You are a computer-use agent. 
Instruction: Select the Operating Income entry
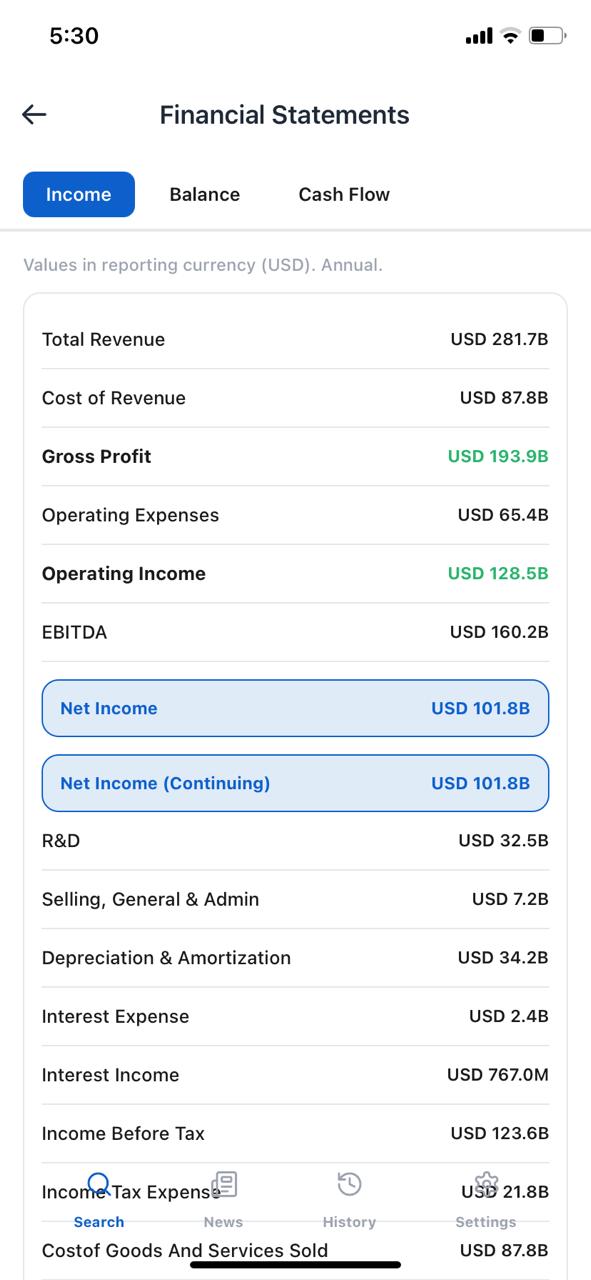295,573
